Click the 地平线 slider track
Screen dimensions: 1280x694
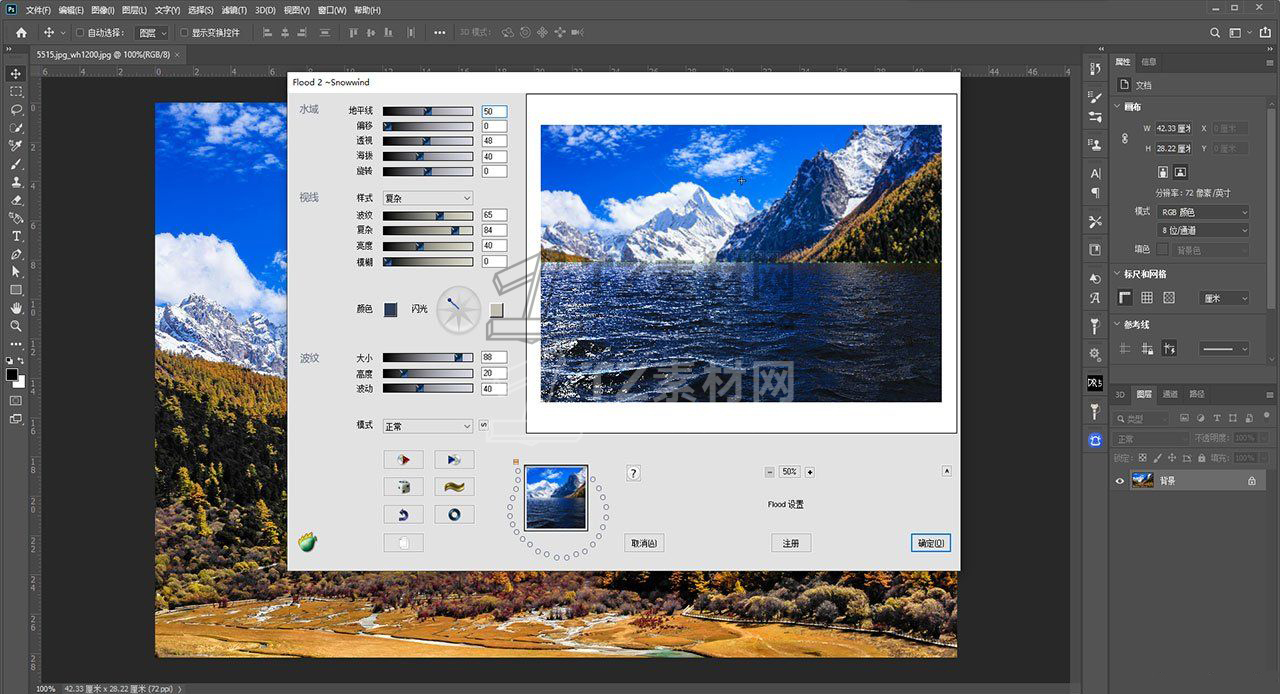click(428, 111)
